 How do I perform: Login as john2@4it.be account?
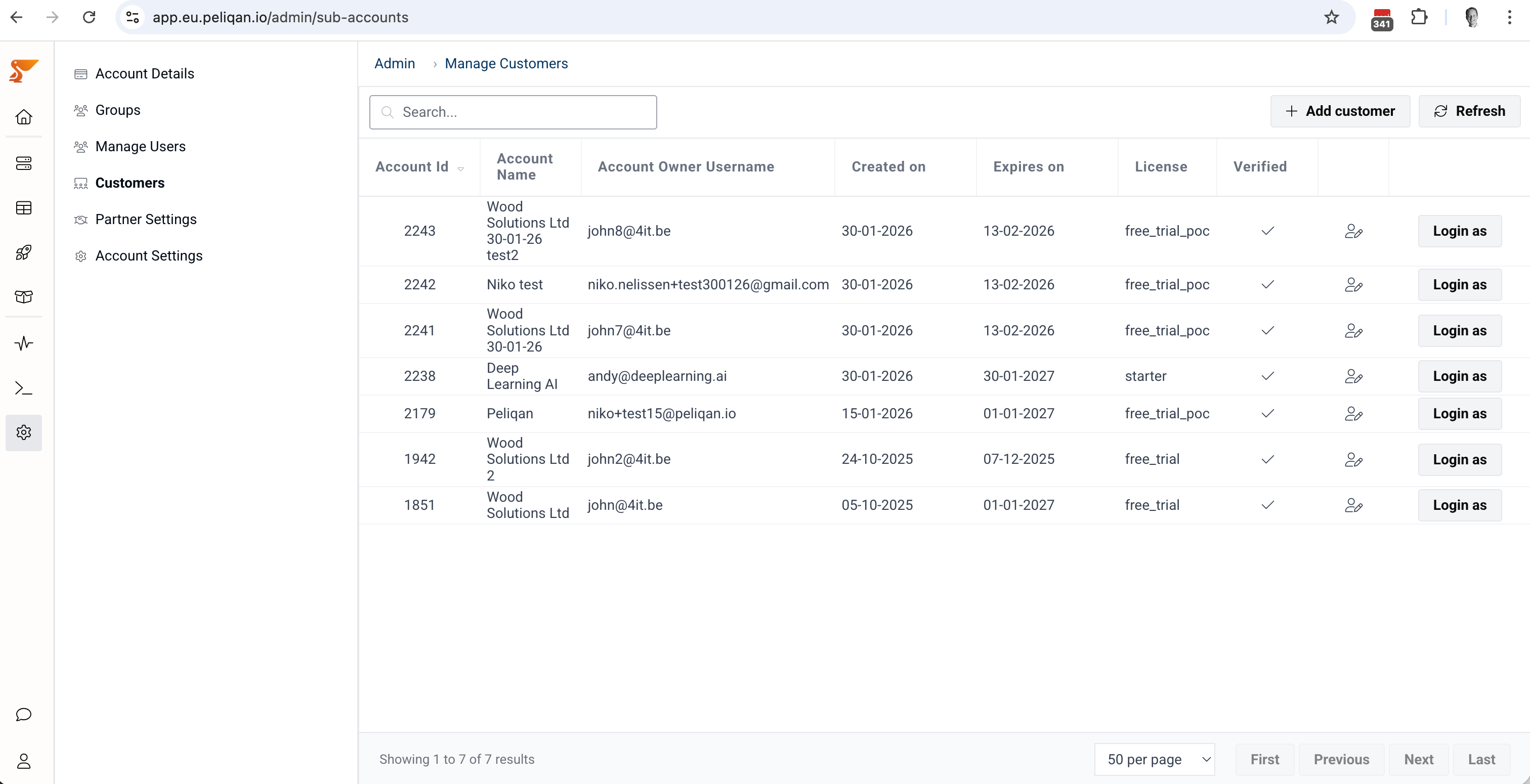pos(1459,459)
